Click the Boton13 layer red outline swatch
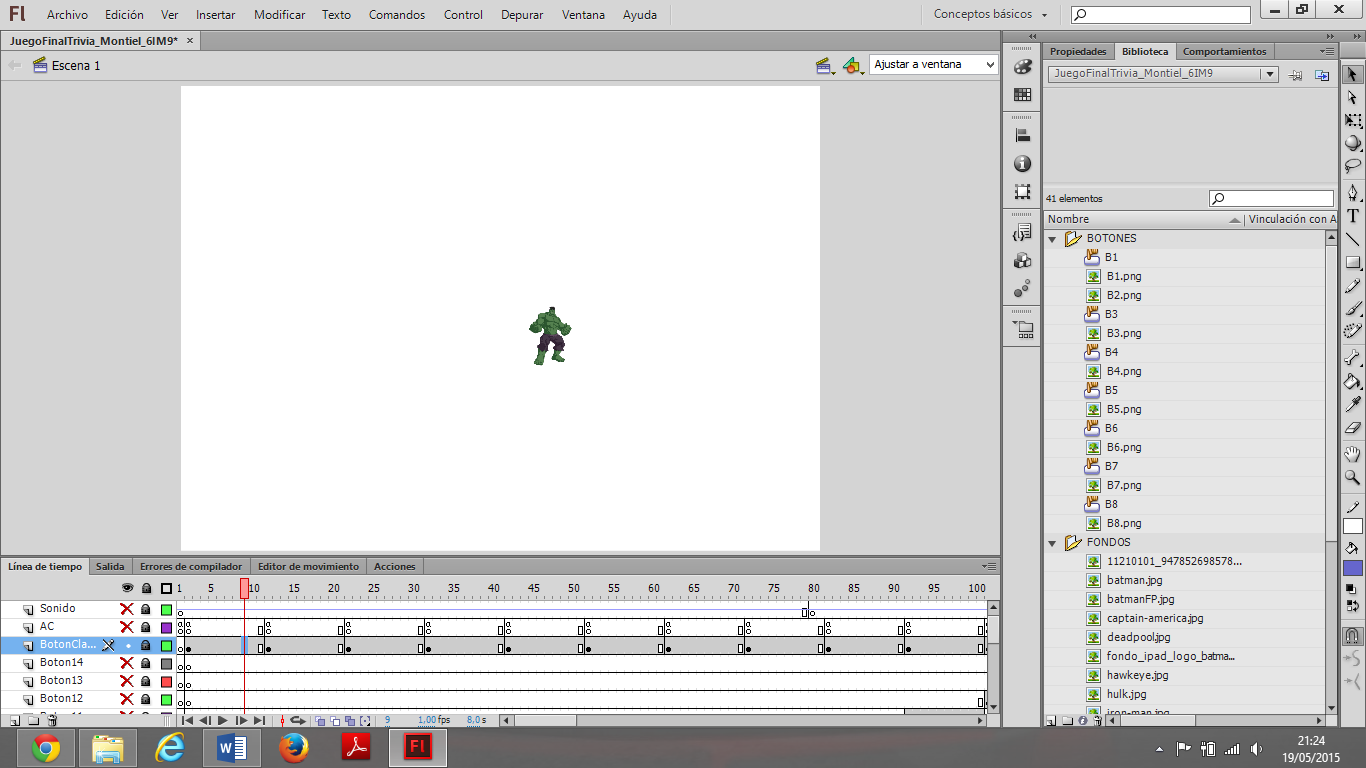Viewport: 1366px width, 768px height. point(166,681)
